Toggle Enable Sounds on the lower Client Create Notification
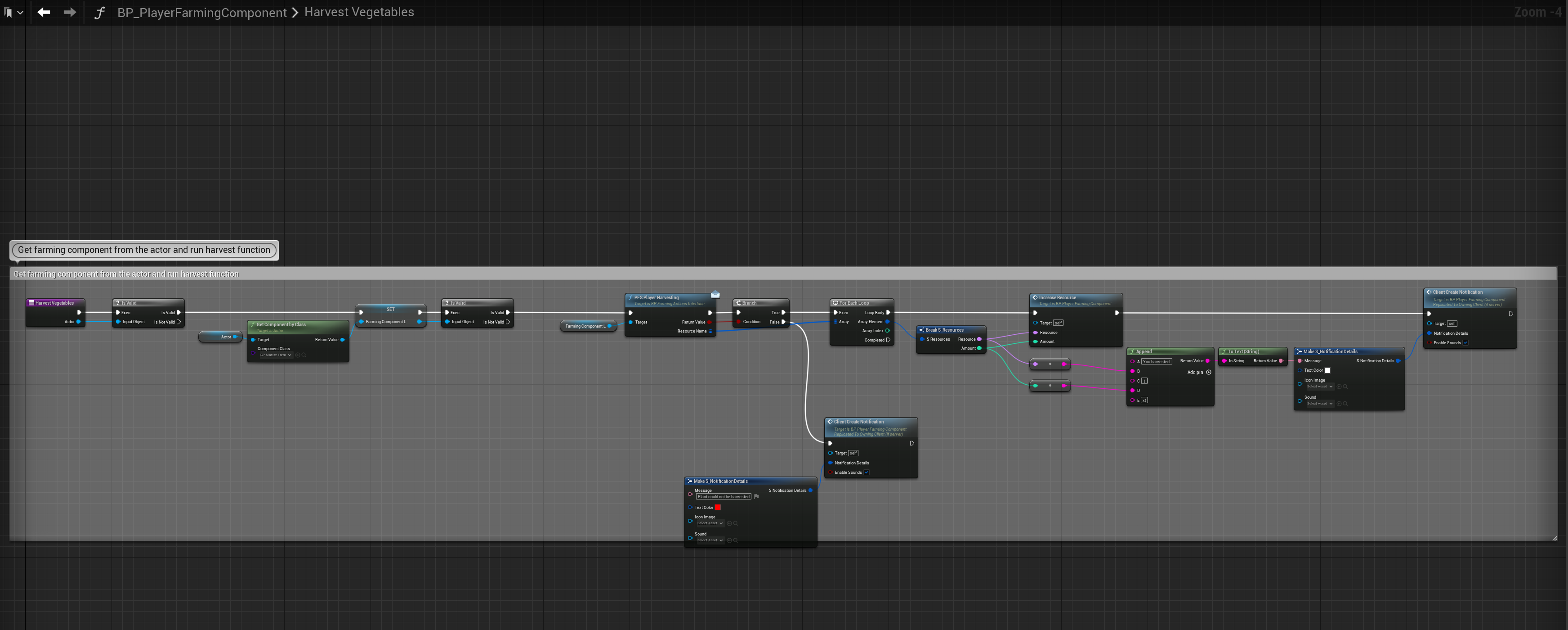 (866, 472)
